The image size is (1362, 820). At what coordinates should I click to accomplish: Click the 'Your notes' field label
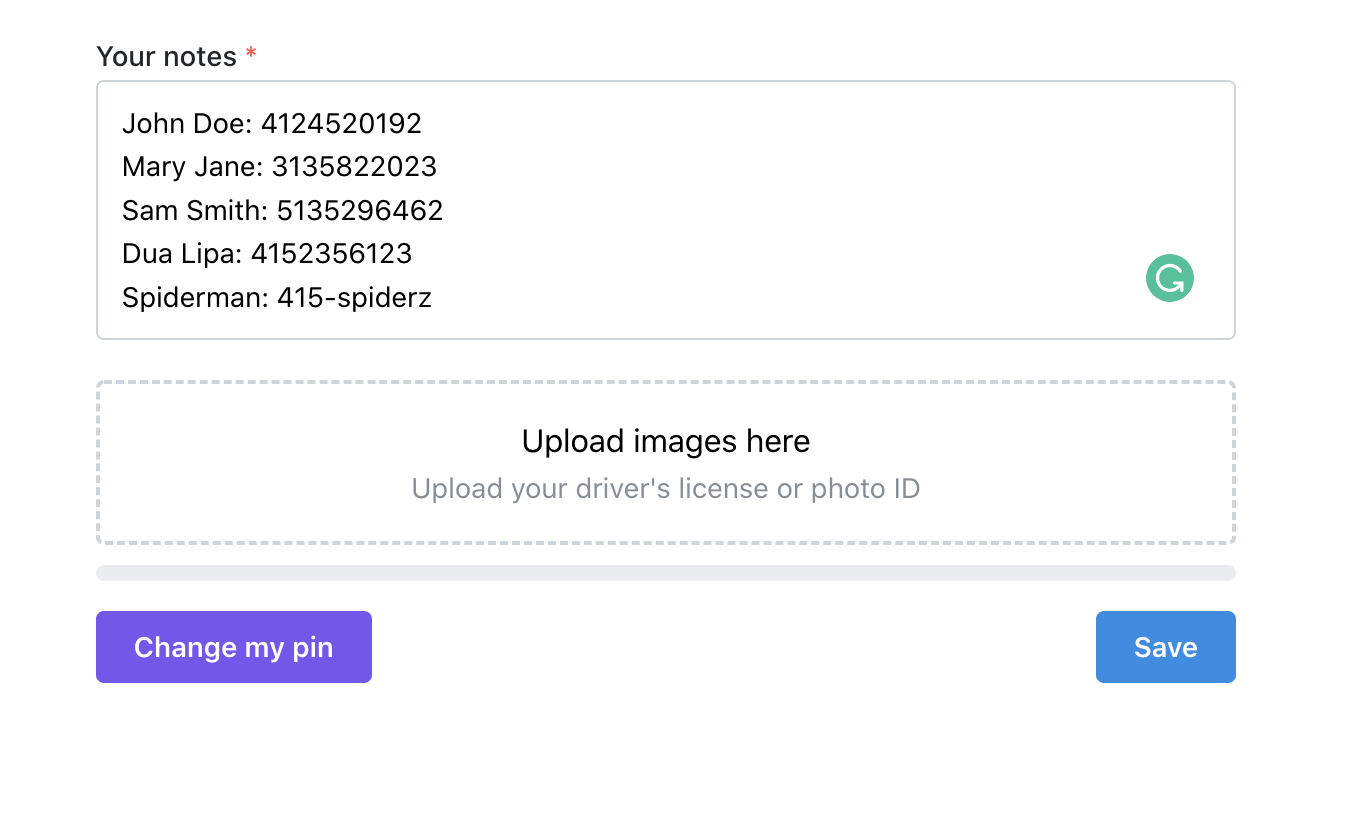166,57
